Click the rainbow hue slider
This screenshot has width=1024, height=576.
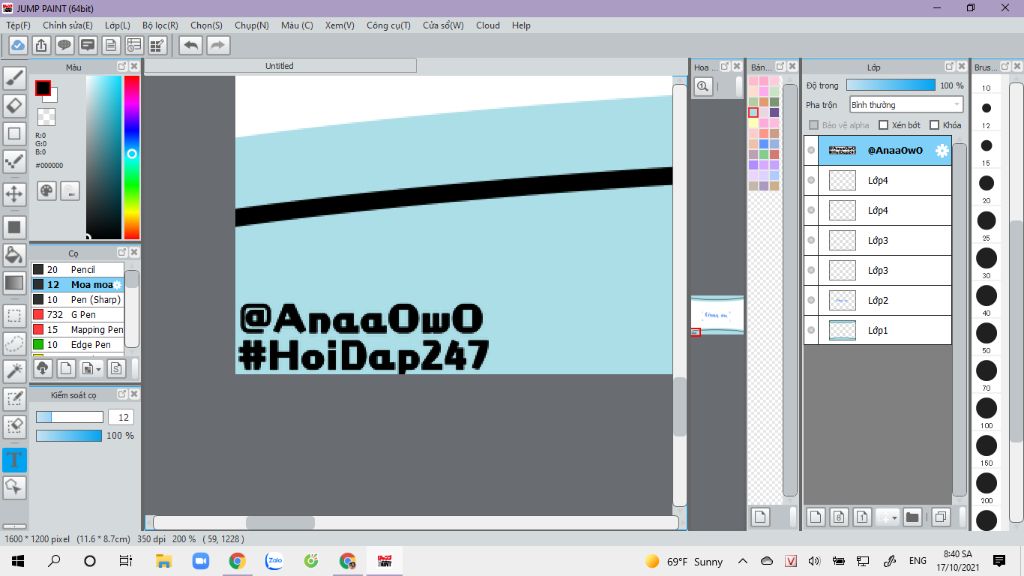click(132, 157)
